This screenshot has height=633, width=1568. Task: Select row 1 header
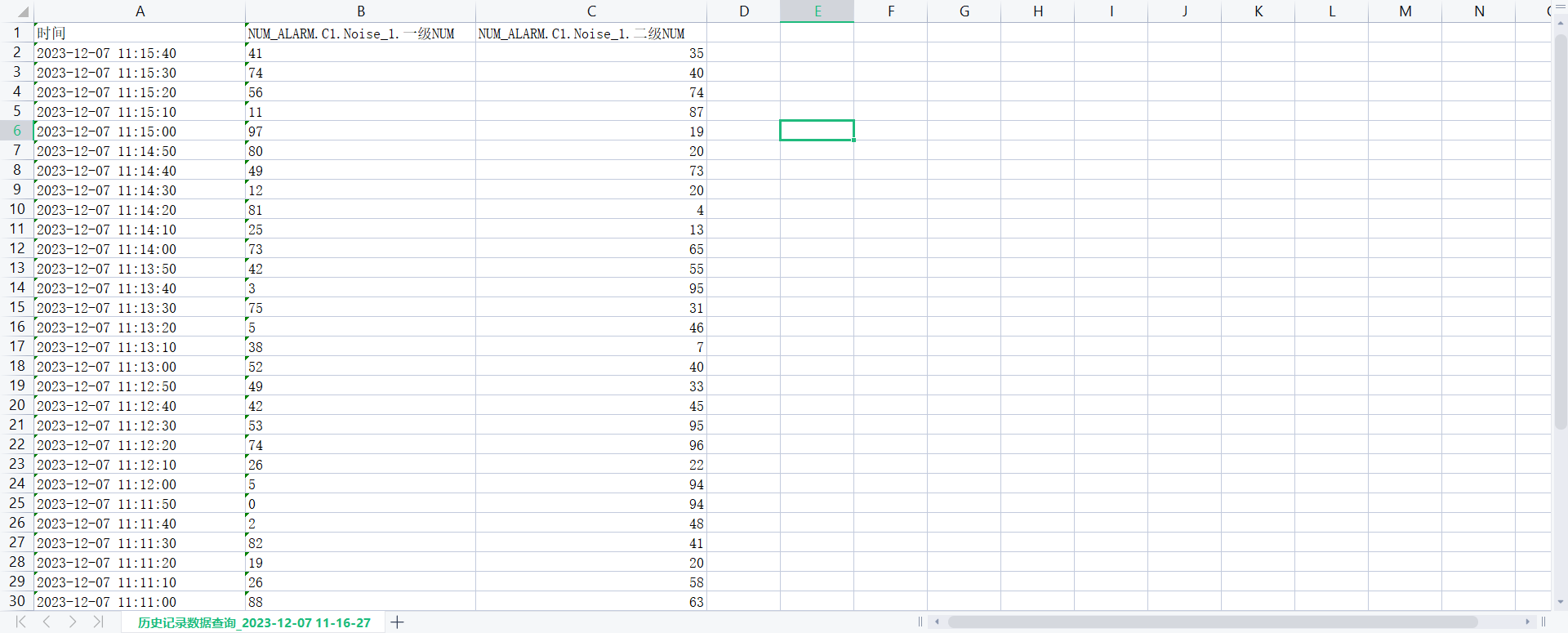16,33
